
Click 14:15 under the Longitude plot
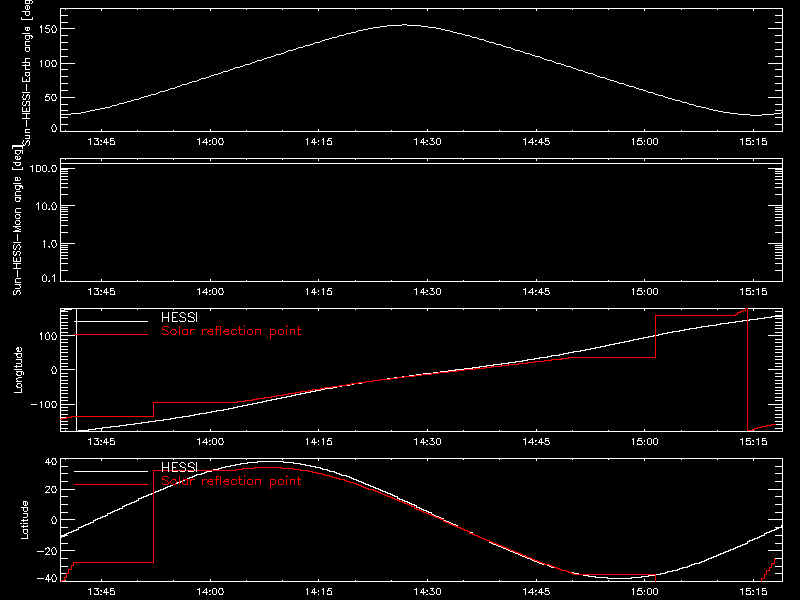(x=318, y=442)
